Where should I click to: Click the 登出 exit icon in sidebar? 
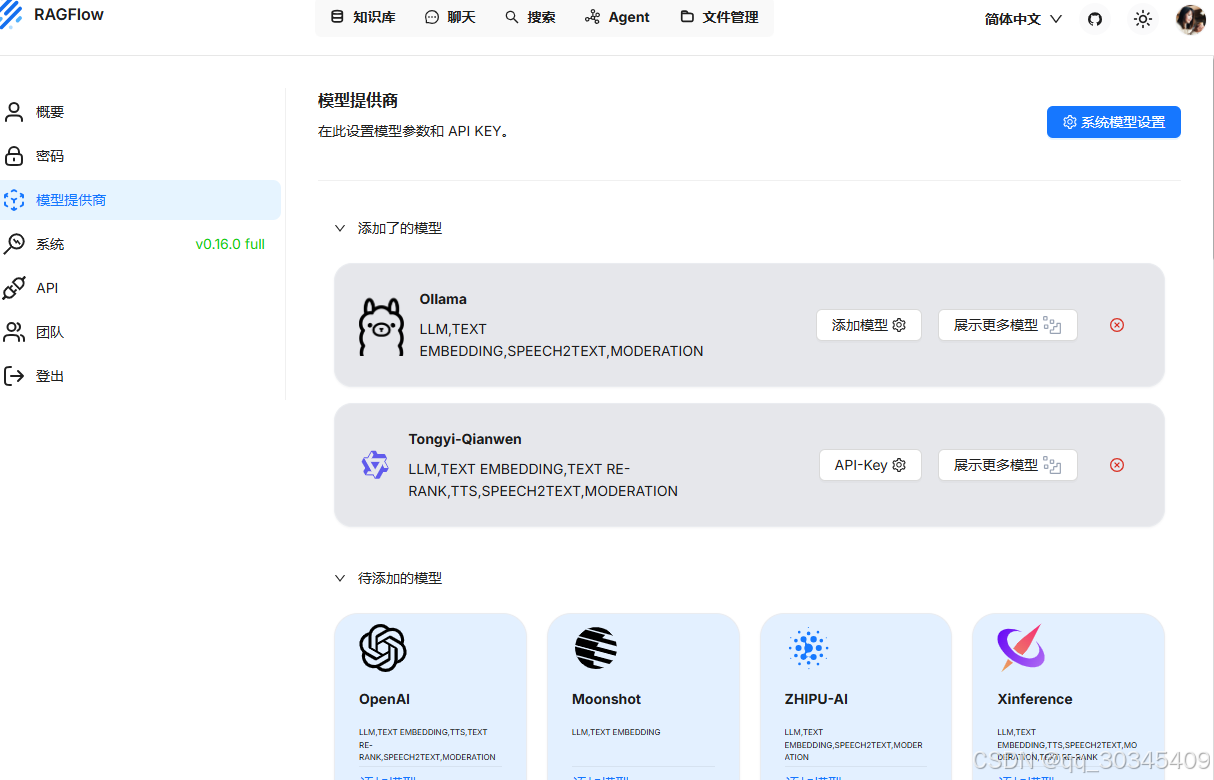[x=14, y=376]
